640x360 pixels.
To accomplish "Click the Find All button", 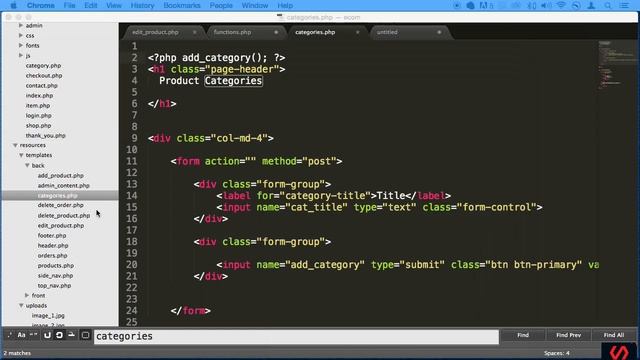I will pyautogui.click(x=613, y=335).
